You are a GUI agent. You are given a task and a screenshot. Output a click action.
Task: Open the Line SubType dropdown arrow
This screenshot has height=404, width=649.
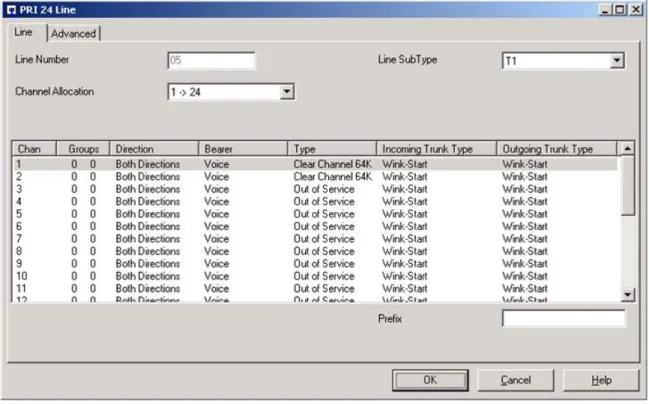click(617, 61)
